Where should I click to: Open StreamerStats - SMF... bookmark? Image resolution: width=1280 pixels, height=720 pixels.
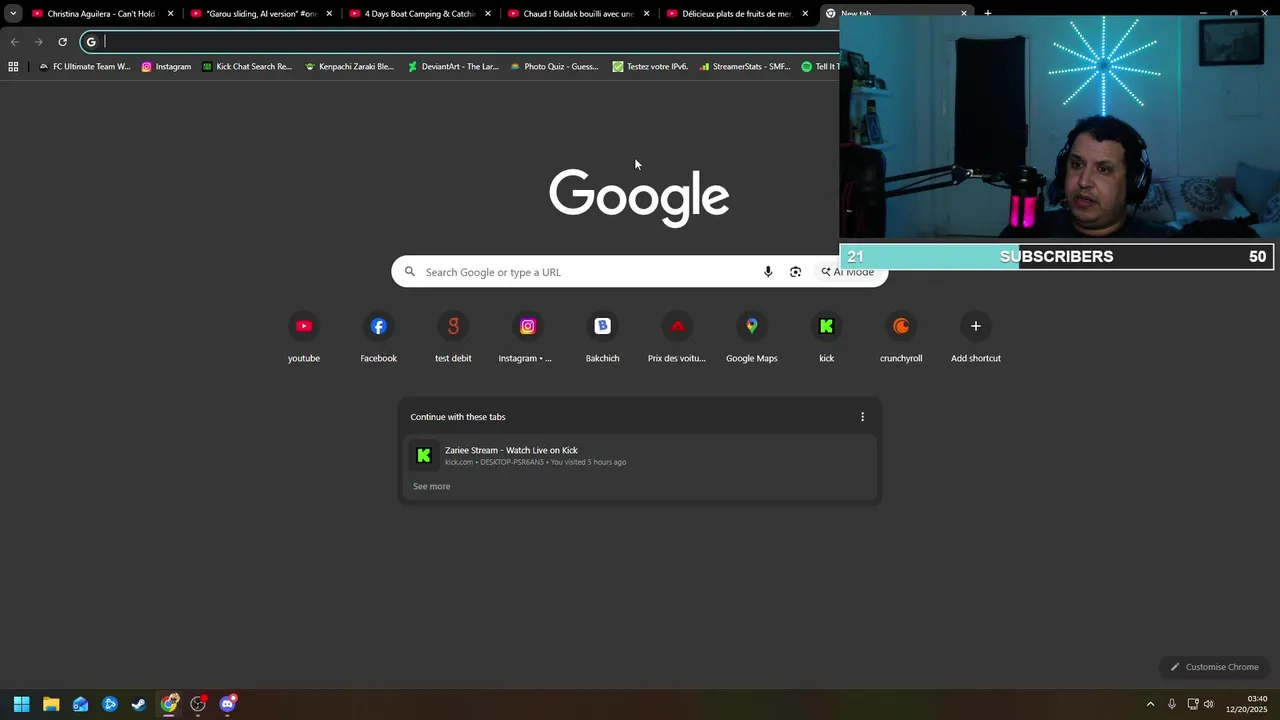coord(745,67)
